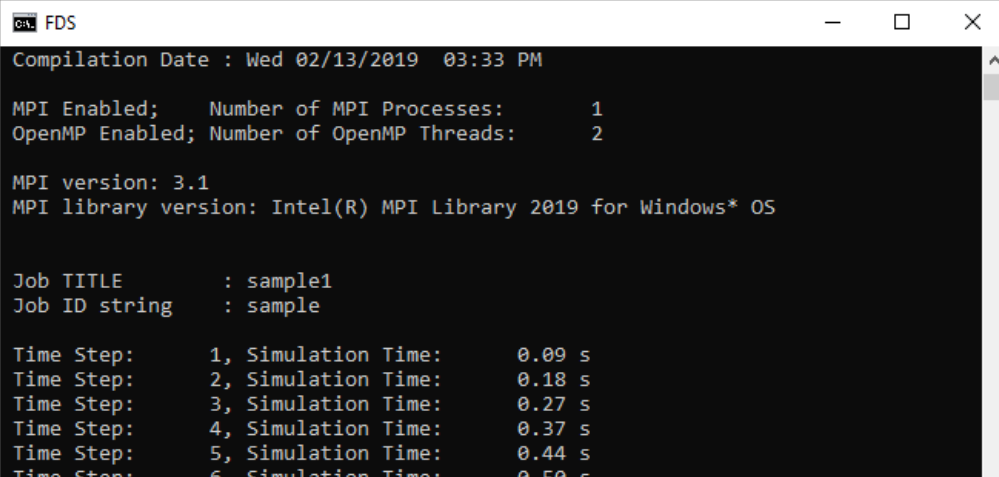This screenshot has height=477, width=999.
Task: Click the Job ID string value sample
Action: pos(283,306)
